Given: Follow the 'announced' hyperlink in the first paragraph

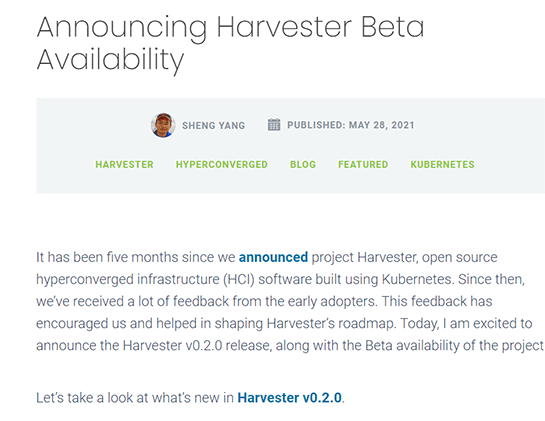Looking at the screenshot, I should 273,257.
